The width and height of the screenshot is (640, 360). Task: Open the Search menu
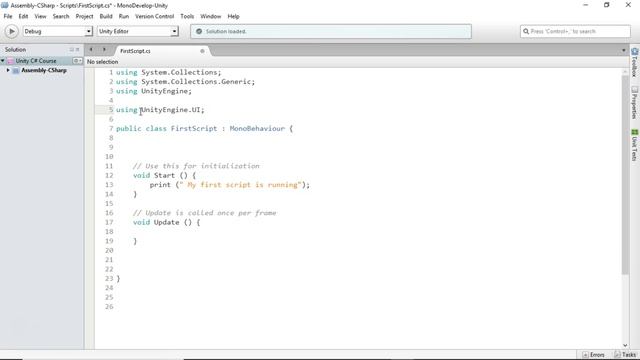(x=61, y=16)
